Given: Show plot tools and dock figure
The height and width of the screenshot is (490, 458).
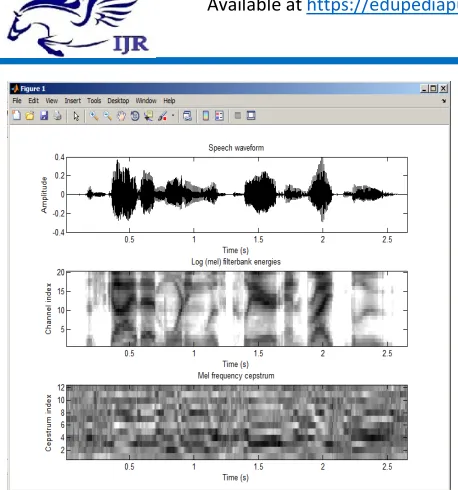Looking at the screenshot, I should 251,116.
